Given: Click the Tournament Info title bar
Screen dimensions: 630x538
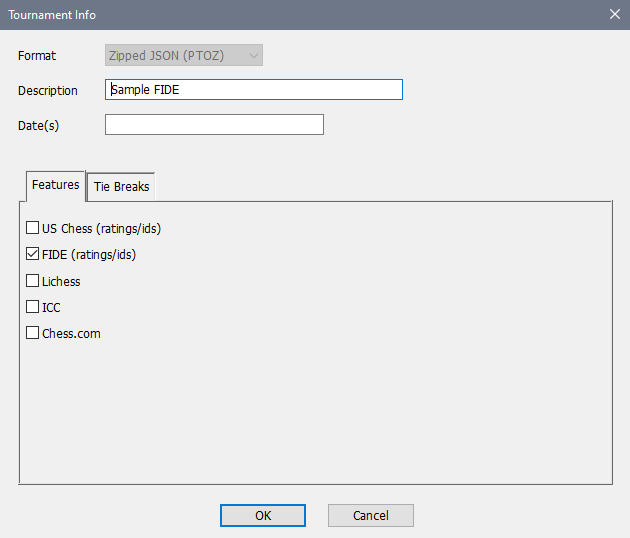Looking at the screenshot, I should point(300,15).
